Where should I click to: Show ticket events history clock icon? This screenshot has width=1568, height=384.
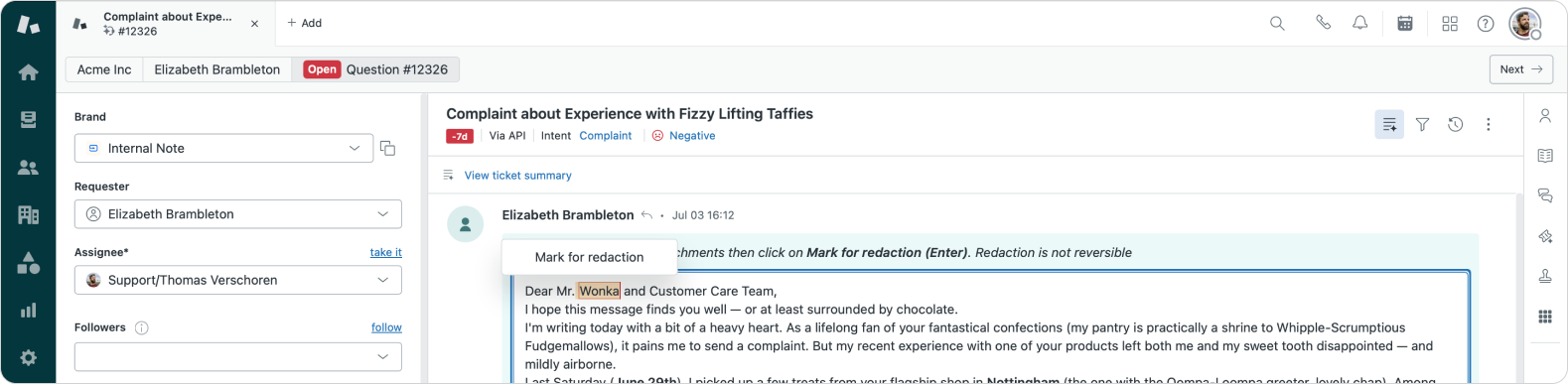(x=1455, y=124)
